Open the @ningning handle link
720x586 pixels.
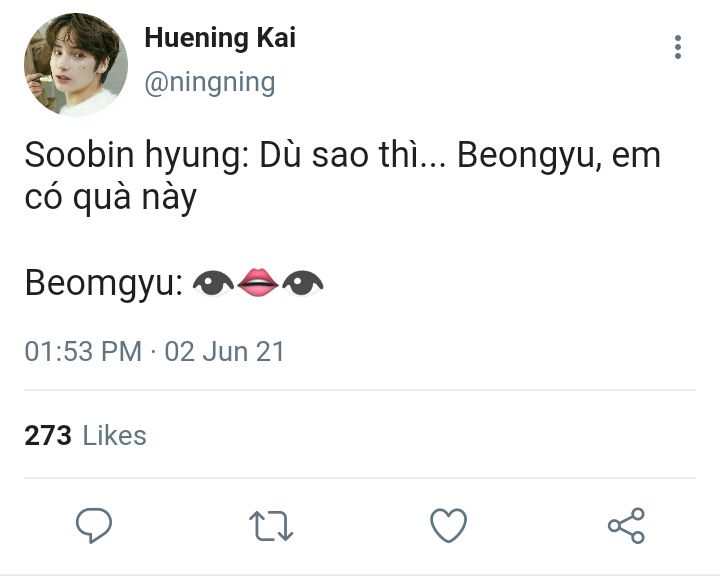coord(210,82)
